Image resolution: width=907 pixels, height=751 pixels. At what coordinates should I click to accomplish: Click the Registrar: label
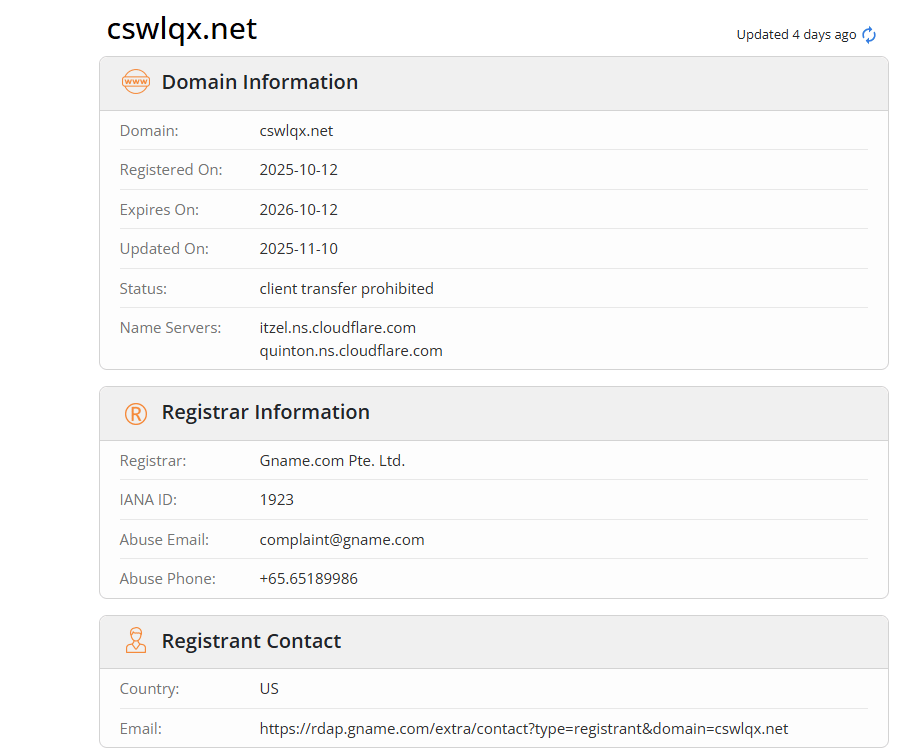click(153, 461)
